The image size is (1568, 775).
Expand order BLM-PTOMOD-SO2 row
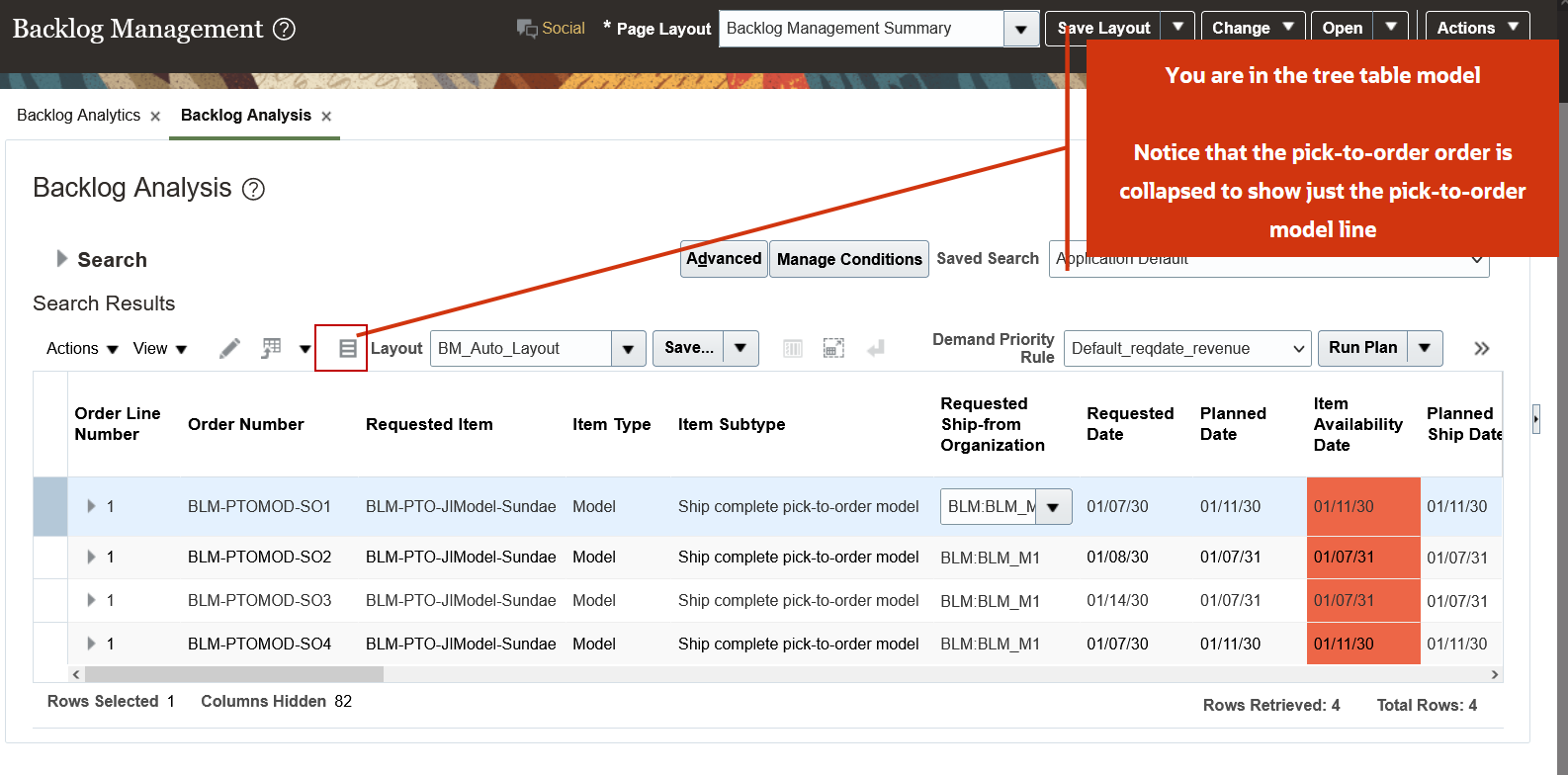coord(91,557)
